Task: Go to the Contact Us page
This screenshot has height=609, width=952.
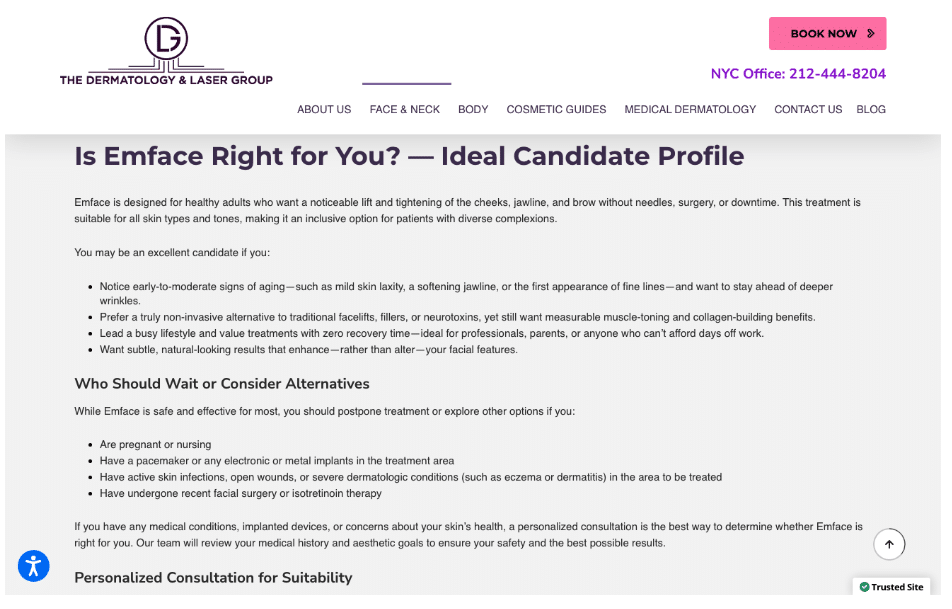Action: pos(808,110)
